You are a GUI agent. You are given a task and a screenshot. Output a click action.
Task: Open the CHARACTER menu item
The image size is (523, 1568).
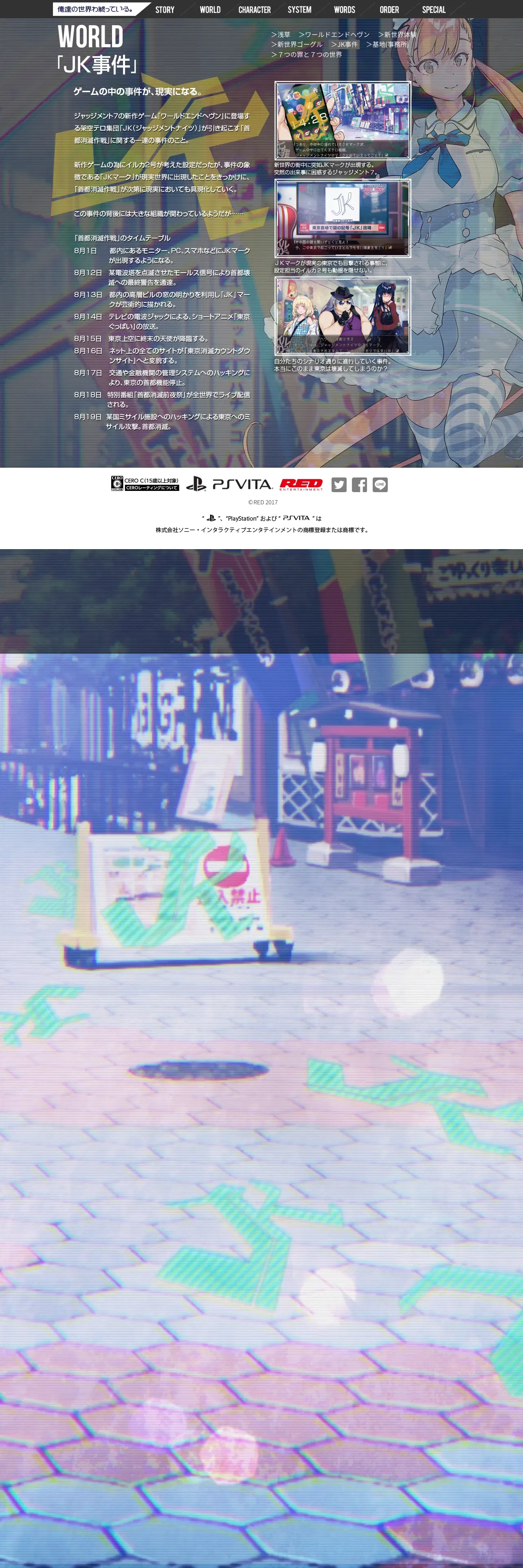point(255,10)
